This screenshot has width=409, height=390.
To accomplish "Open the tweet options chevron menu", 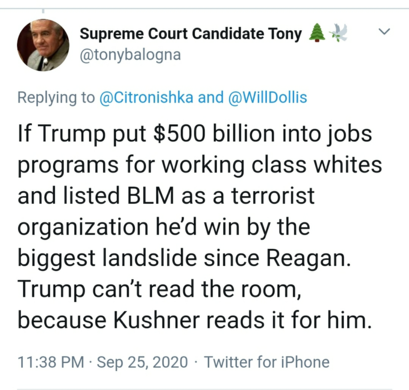I will (x=384, y=32).
